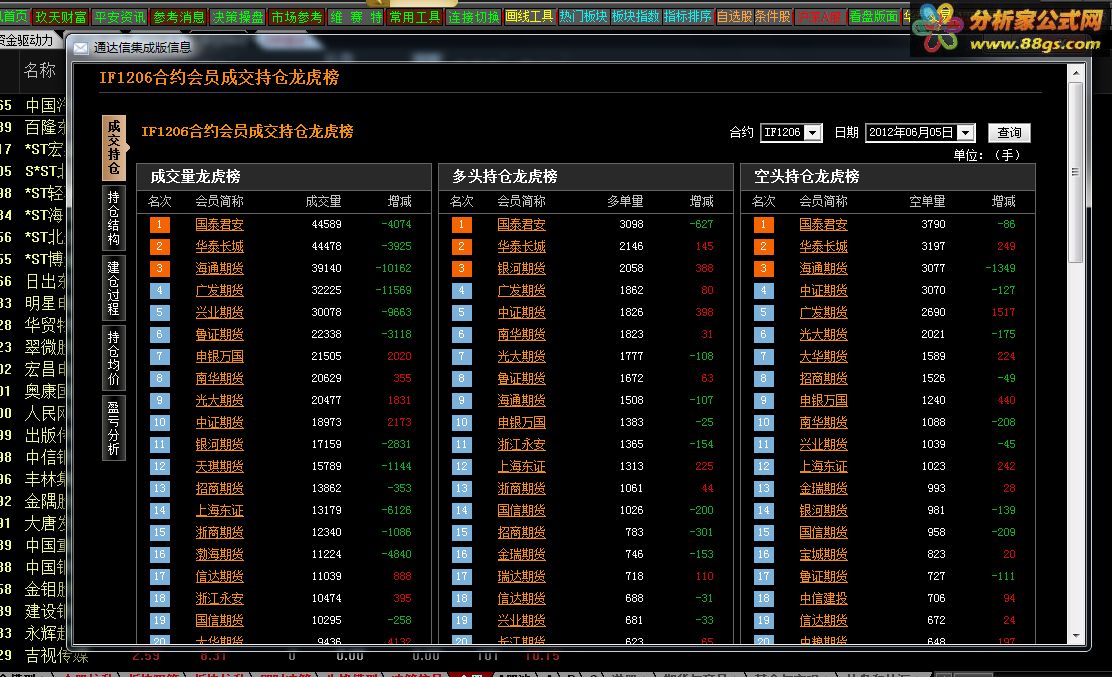Switch to the 持仓结构 side tab
The width and height of the screenshot is (1112, 677).
tap(113, 218)
